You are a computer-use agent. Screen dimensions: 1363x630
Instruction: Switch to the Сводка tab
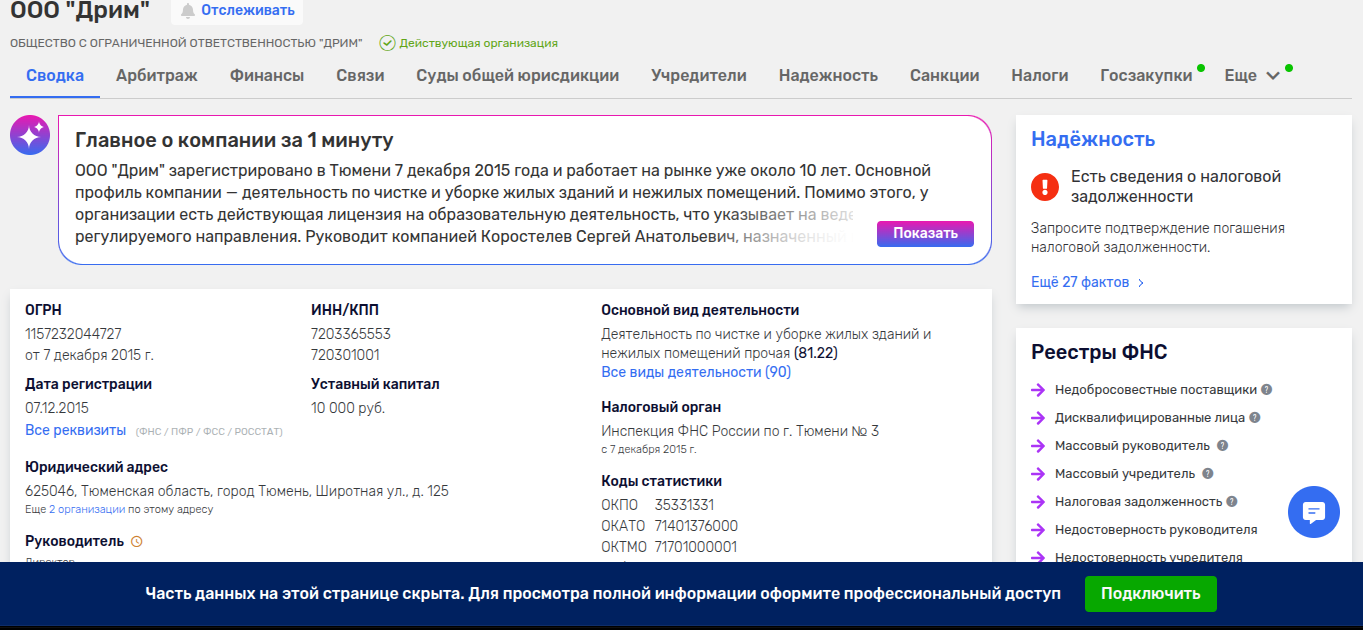(55, 75)
